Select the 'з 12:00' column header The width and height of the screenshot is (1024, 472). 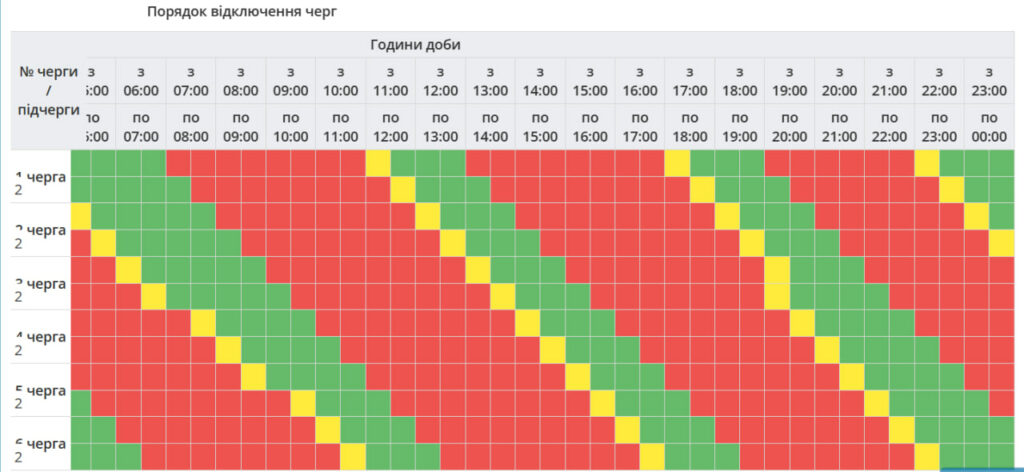440,80
